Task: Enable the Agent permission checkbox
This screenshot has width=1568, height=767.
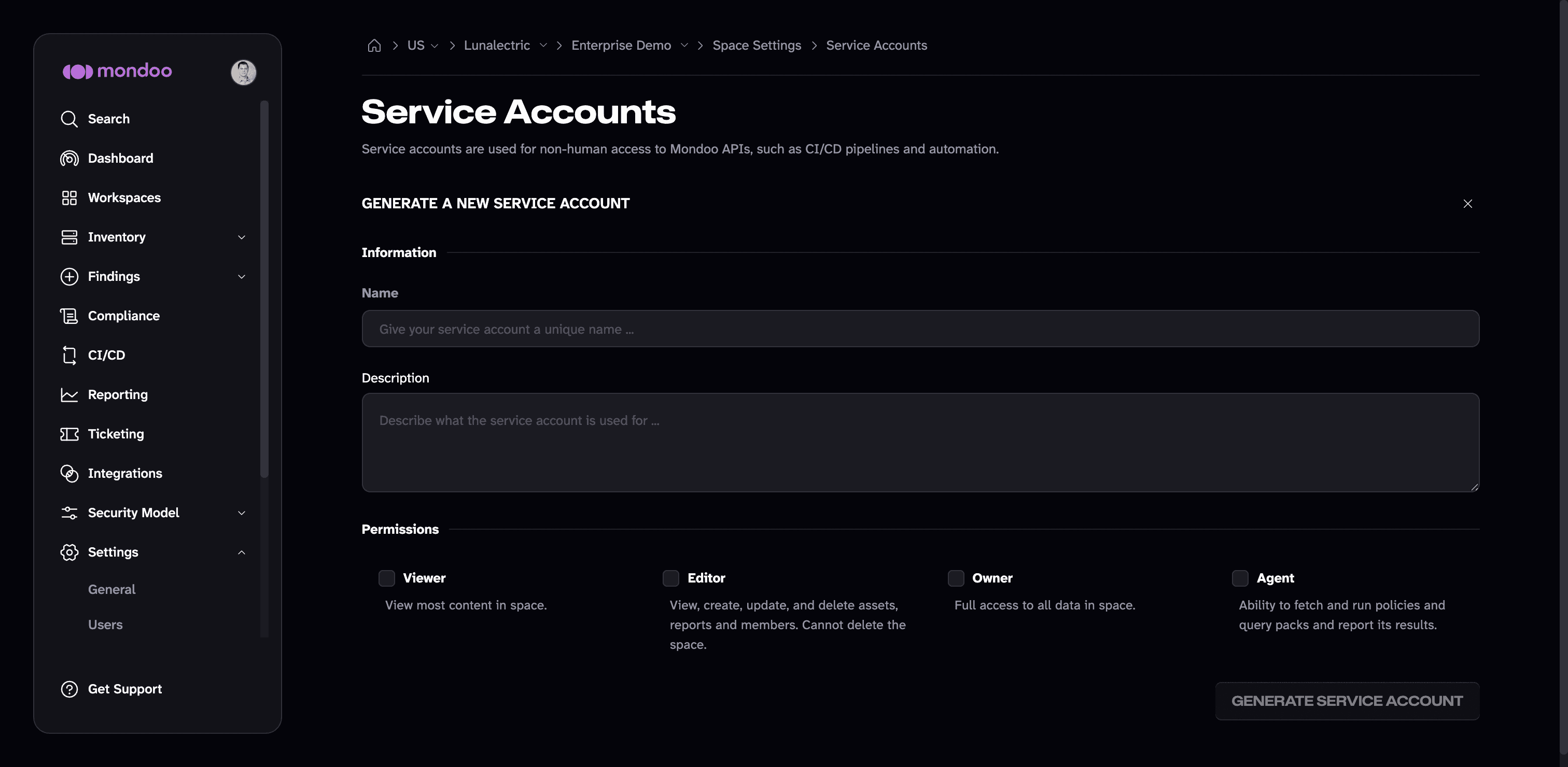Action: coord(1240,578)
